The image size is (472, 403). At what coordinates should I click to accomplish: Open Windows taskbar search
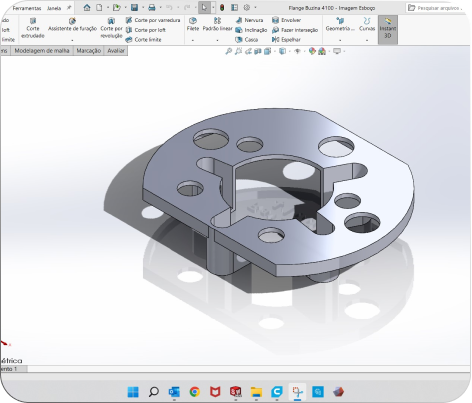[154, 392]
